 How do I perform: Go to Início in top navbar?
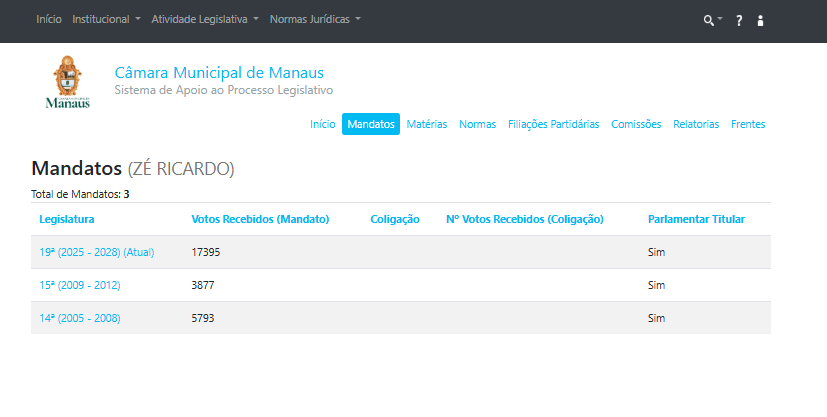tap(49, 19)
